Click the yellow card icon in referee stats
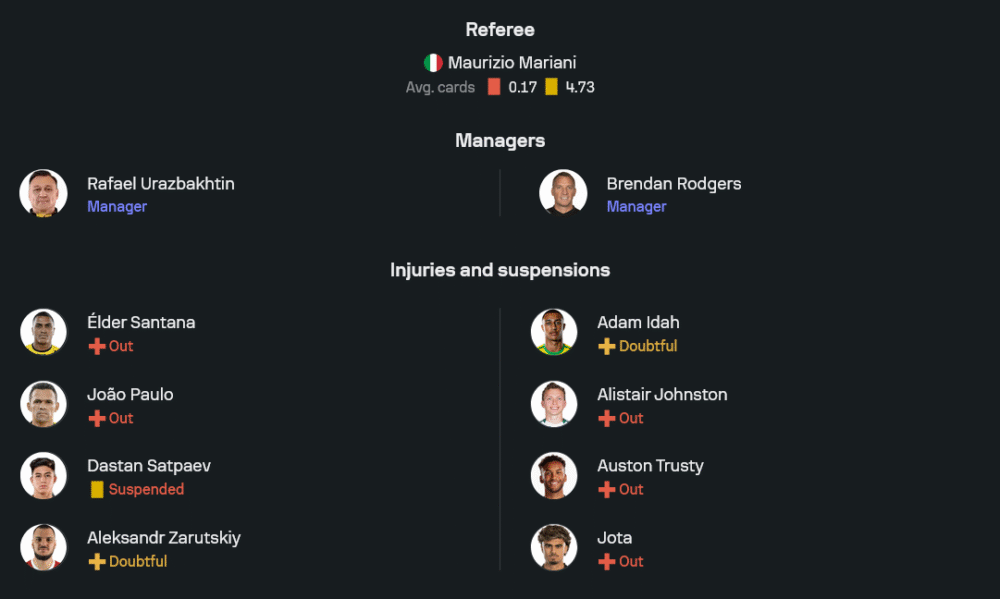Viewport: 1000px width, 599px height. tap(551, 87)
